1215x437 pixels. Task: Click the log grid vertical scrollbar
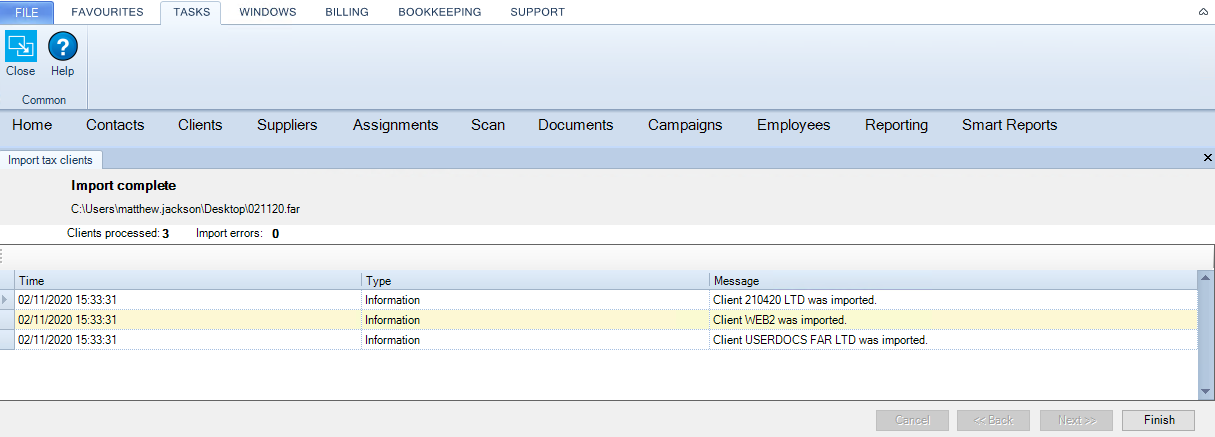pyautogui.click(x=1205, y=335)
